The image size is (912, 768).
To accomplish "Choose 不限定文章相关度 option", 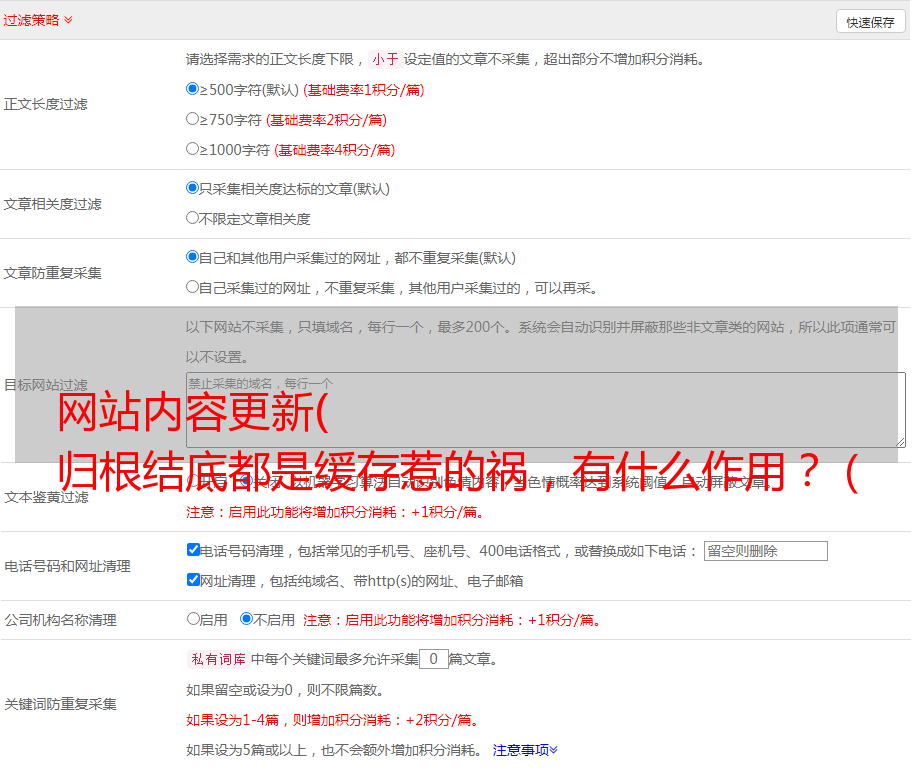I will tap(193, 218).
